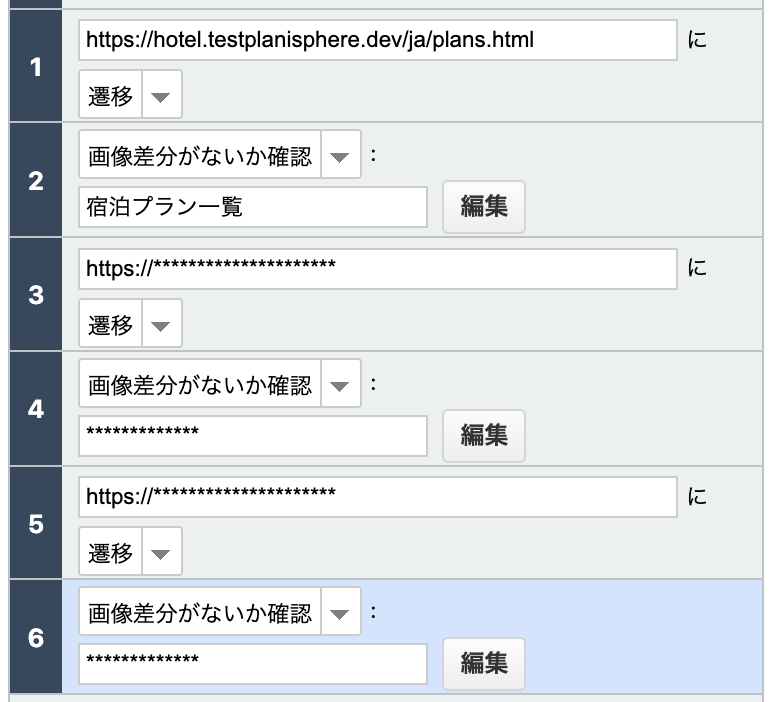Viewport: 772px width, 702px height.
Task: Click the masked URL field in step 3
Action: coord(378,269)
